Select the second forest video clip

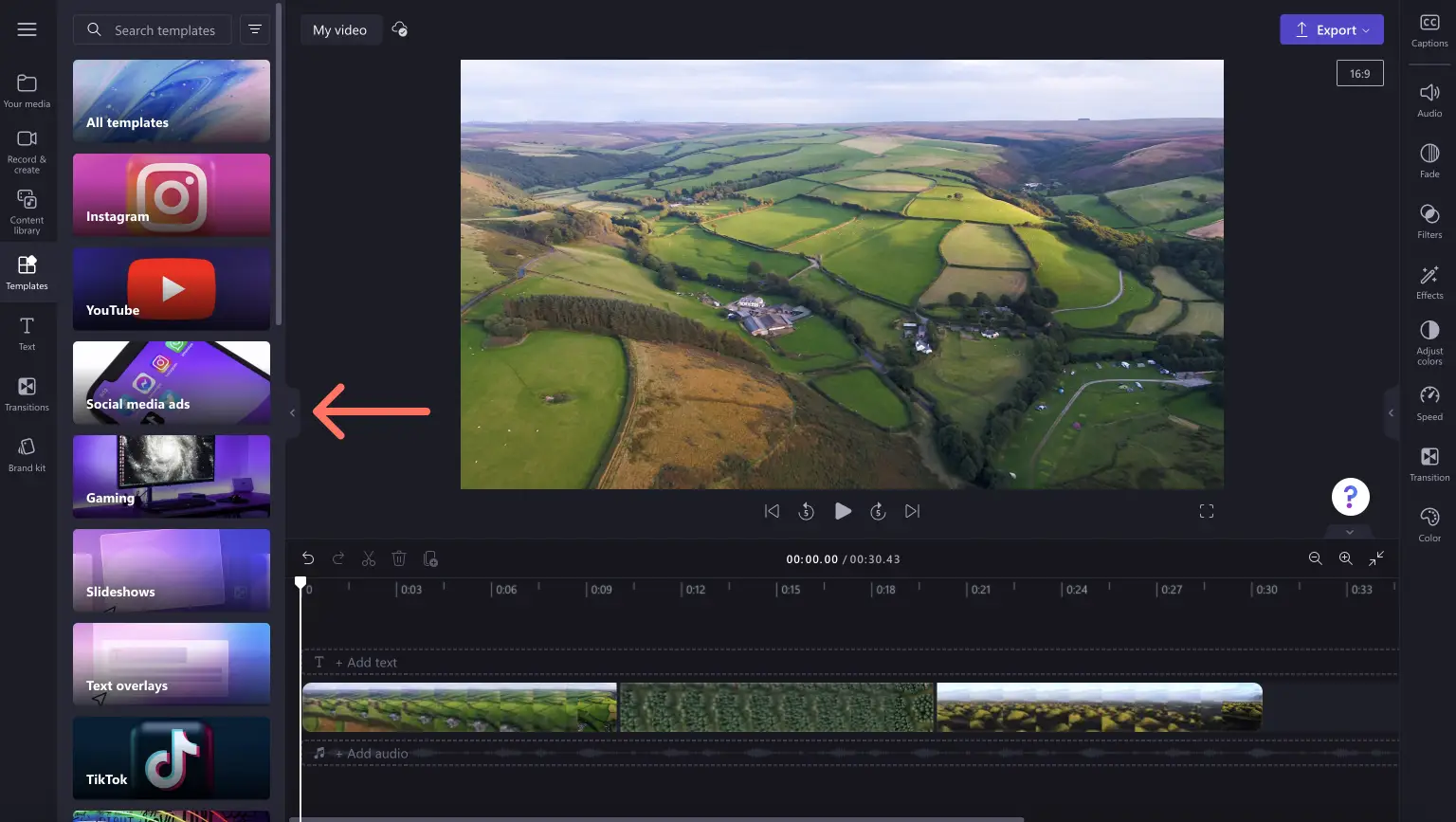pyautogui.click(x=777, y=707)
